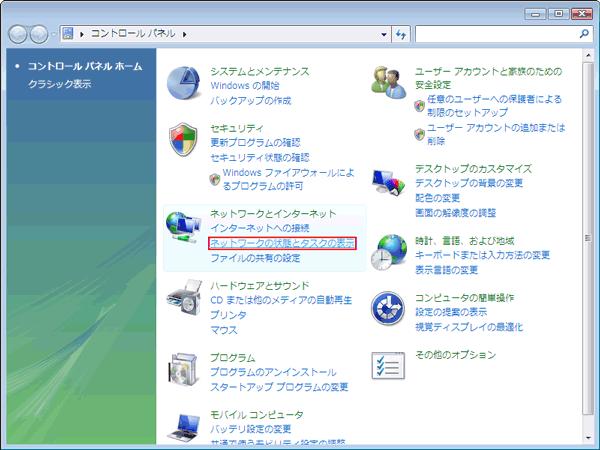Click ファイルの共有の設定 link
The image size is (600, 450).
255,258
